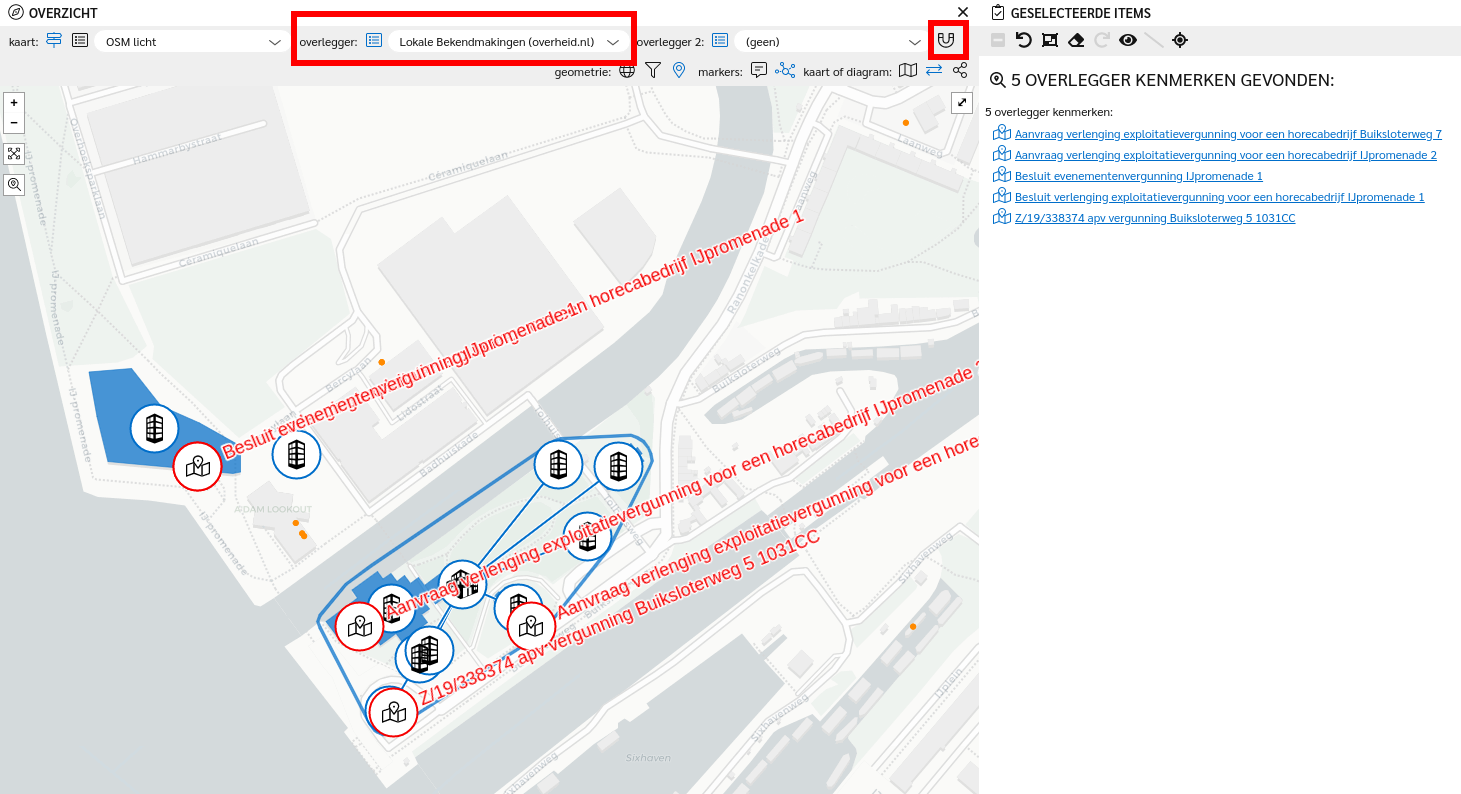Click the share icon beside kaart of diagram
1461x794 pixels.
coord(960,70)
